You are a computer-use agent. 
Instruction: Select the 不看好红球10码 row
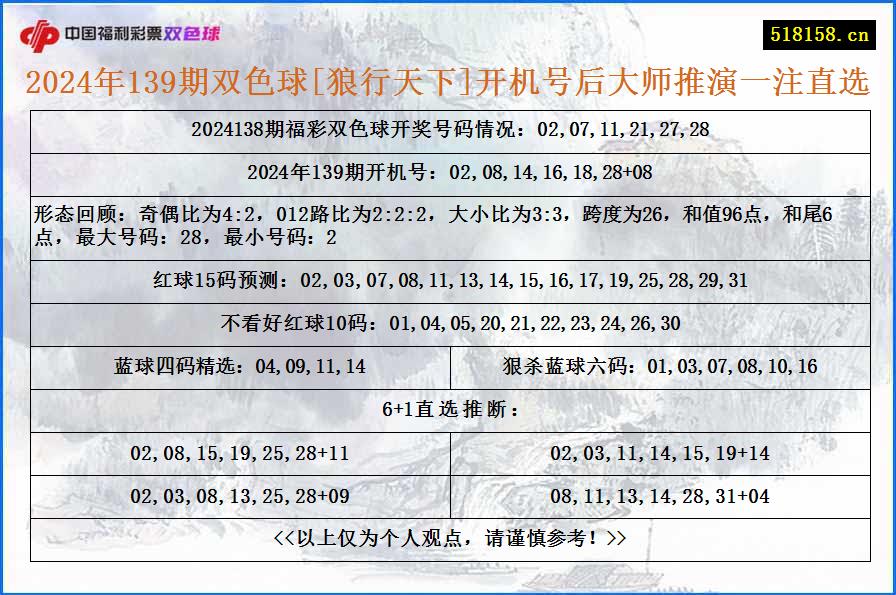(x=448, y=324)
